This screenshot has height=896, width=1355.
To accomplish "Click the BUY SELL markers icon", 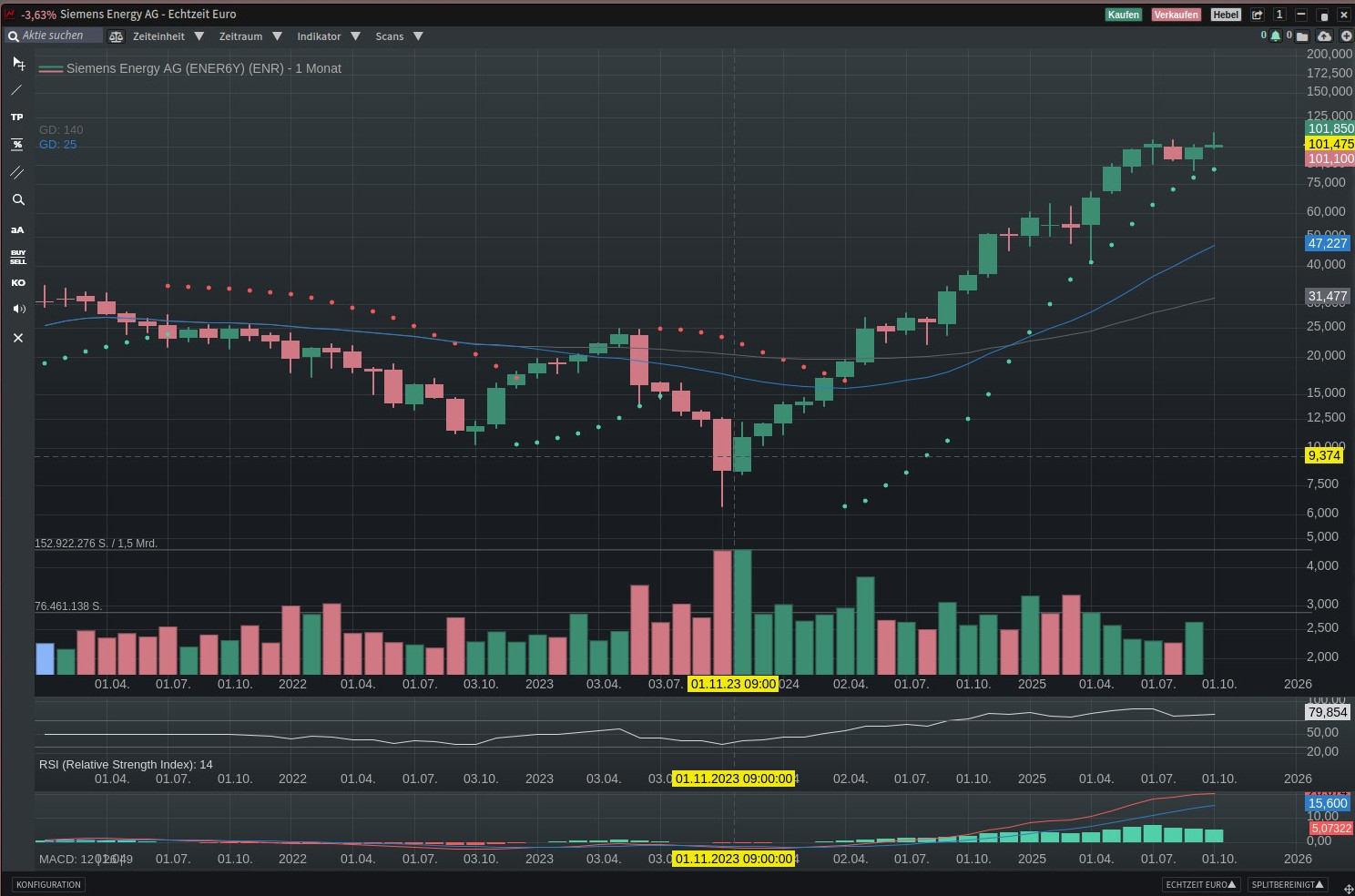I will 17,257.
